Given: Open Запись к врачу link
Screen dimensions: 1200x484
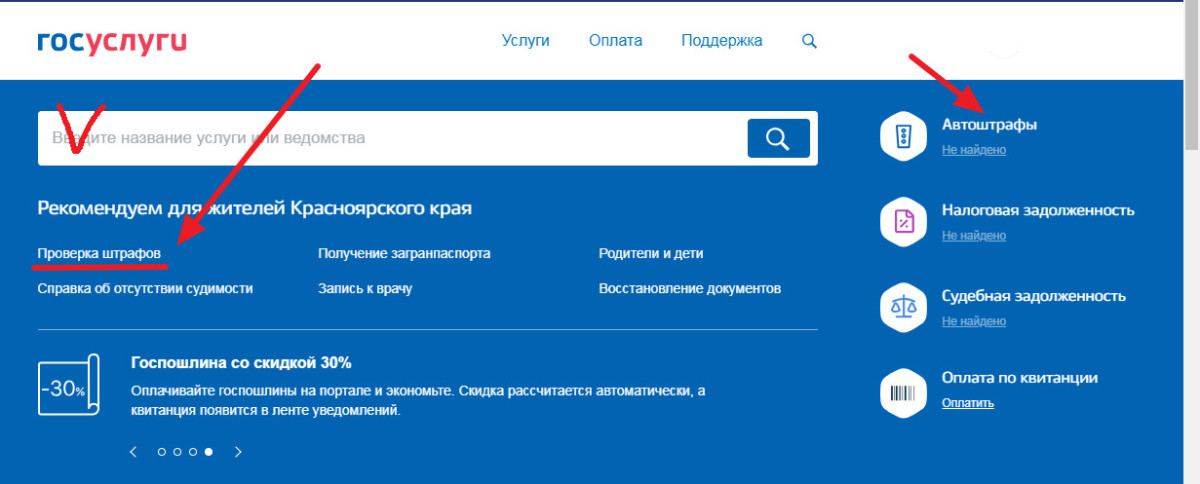Looking at the screenshot, I should point(365,288).
